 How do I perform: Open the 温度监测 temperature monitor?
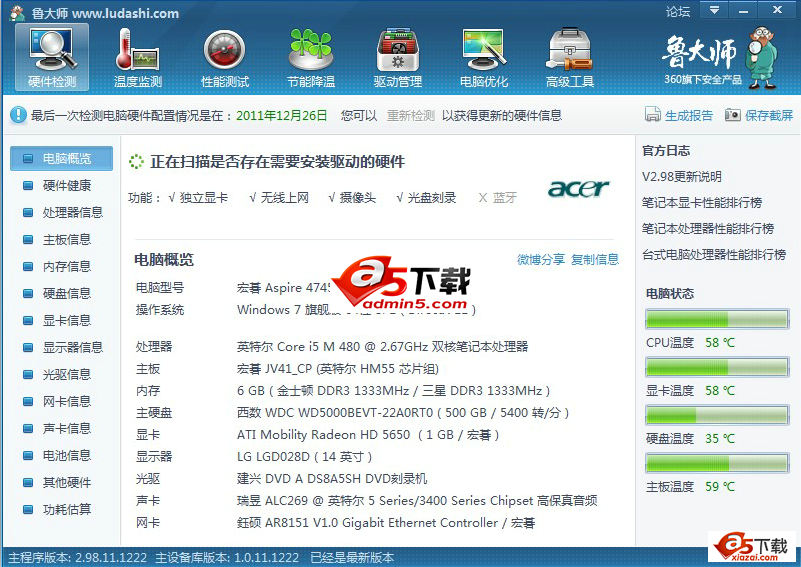tap(137, 57)
